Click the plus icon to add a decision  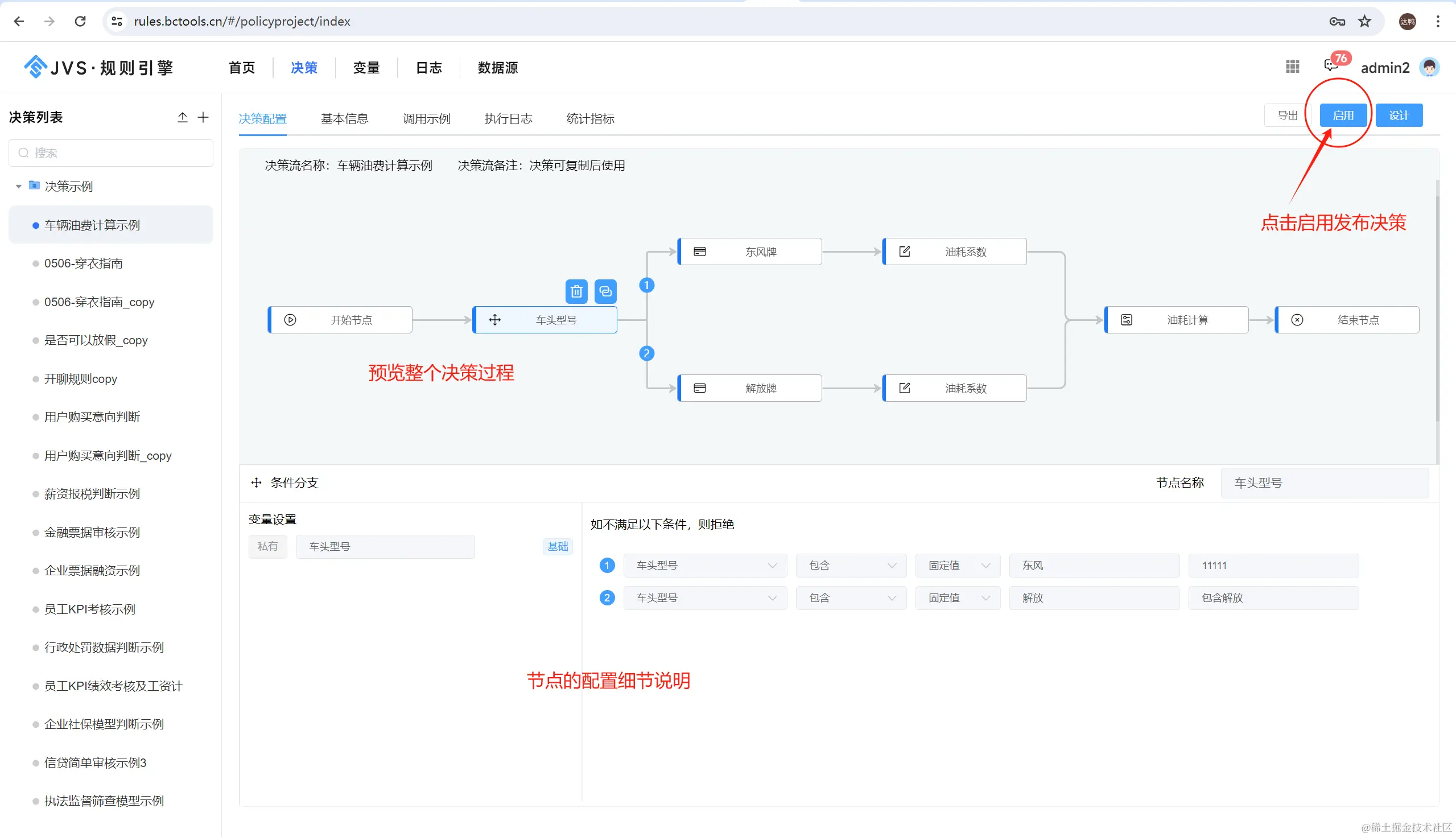tap(203, 117)
